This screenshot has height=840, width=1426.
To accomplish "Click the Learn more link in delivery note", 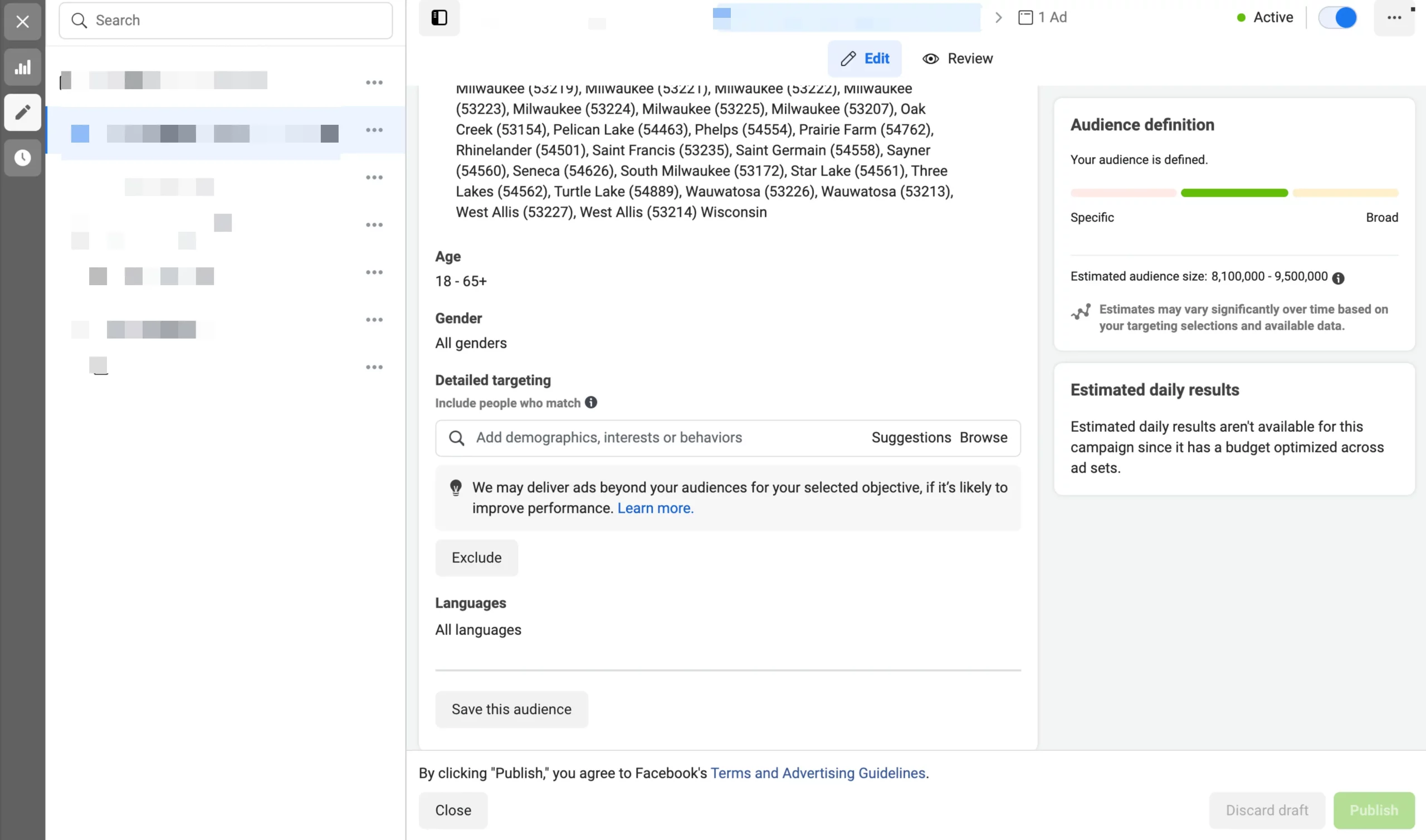I will point(656,508).
